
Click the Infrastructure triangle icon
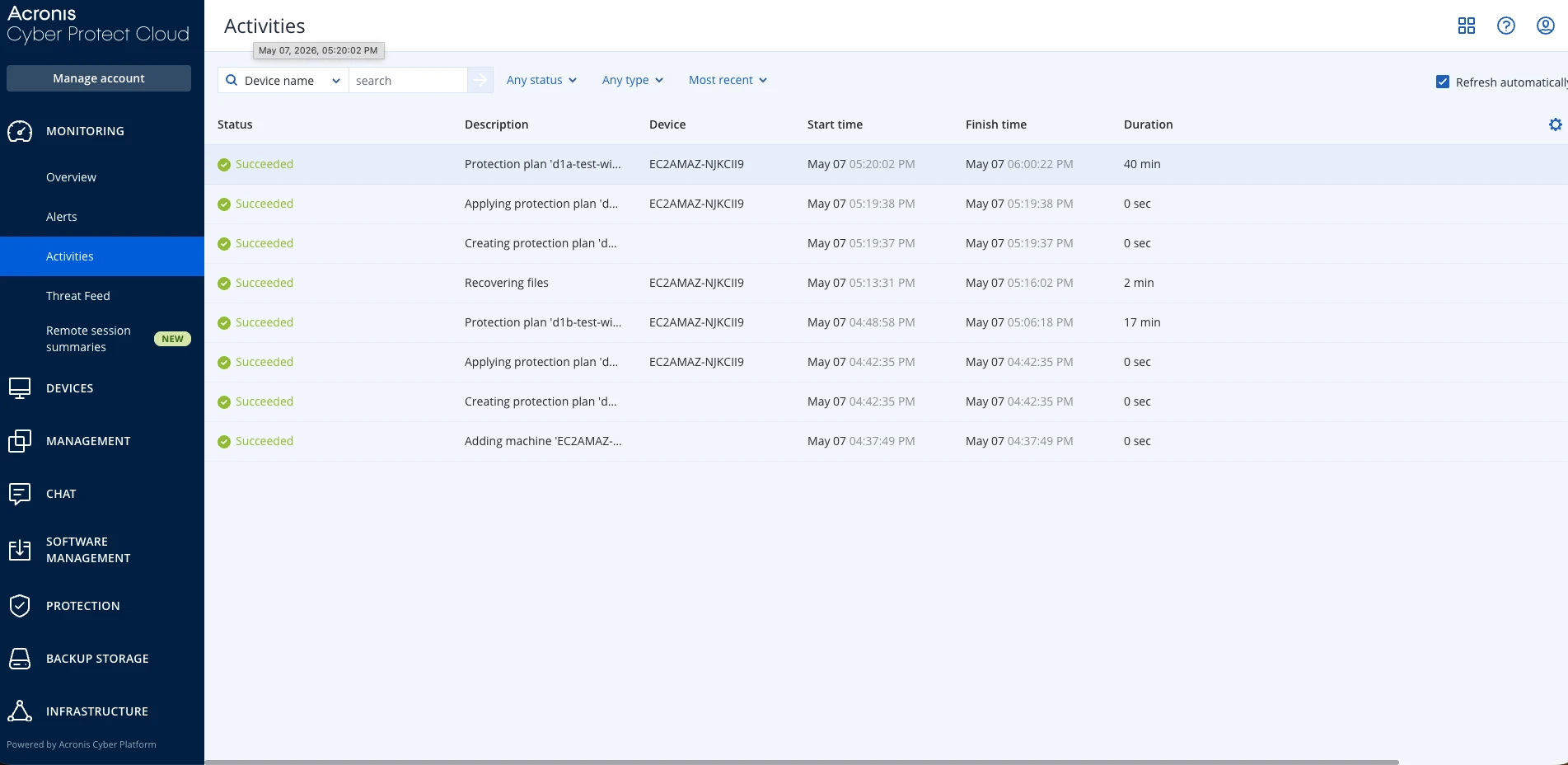[x=20, y=711]
